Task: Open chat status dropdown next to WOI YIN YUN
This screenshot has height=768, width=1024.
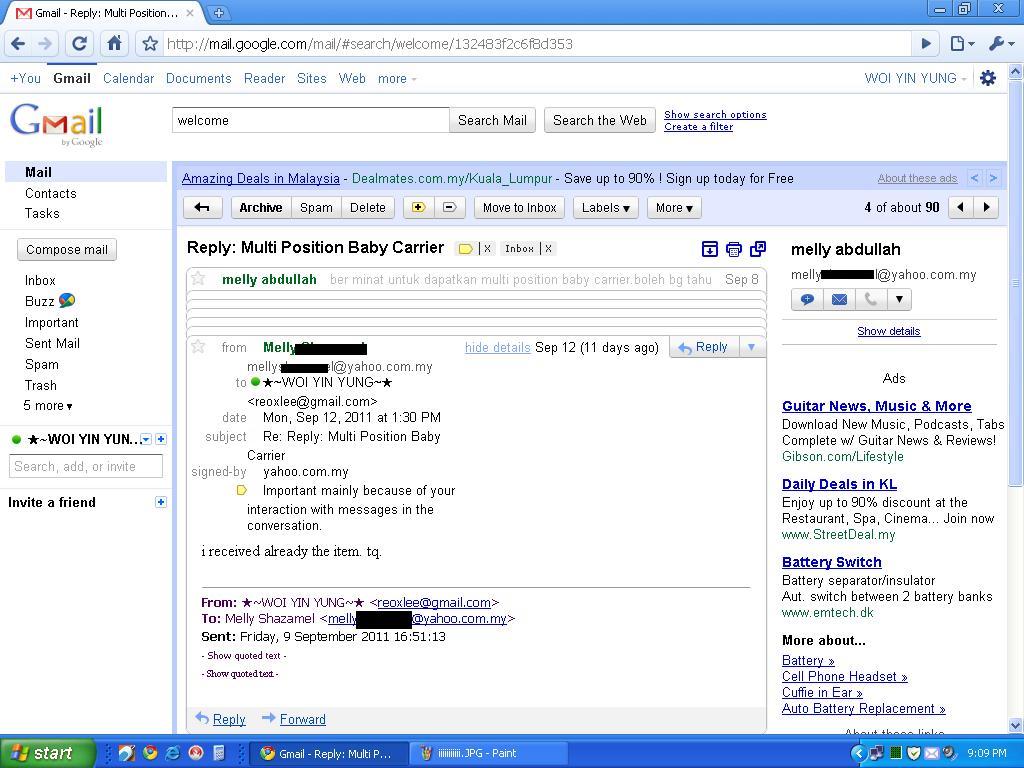Action: pos(146,440)
